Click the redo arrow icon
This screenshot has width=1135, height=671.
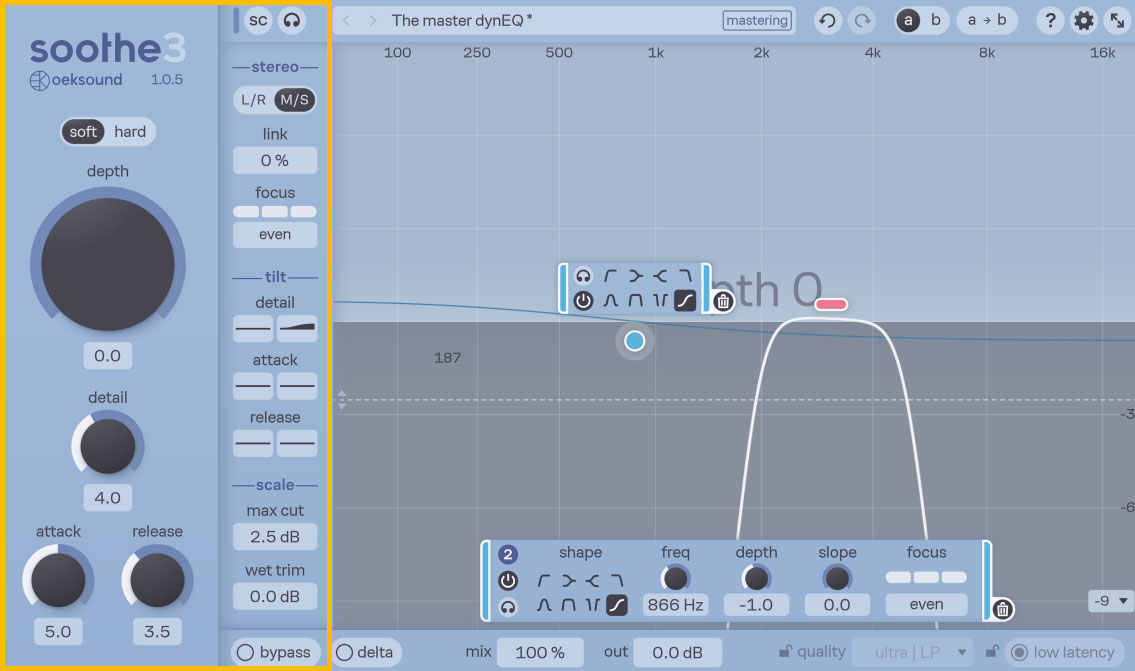[861, 20]
